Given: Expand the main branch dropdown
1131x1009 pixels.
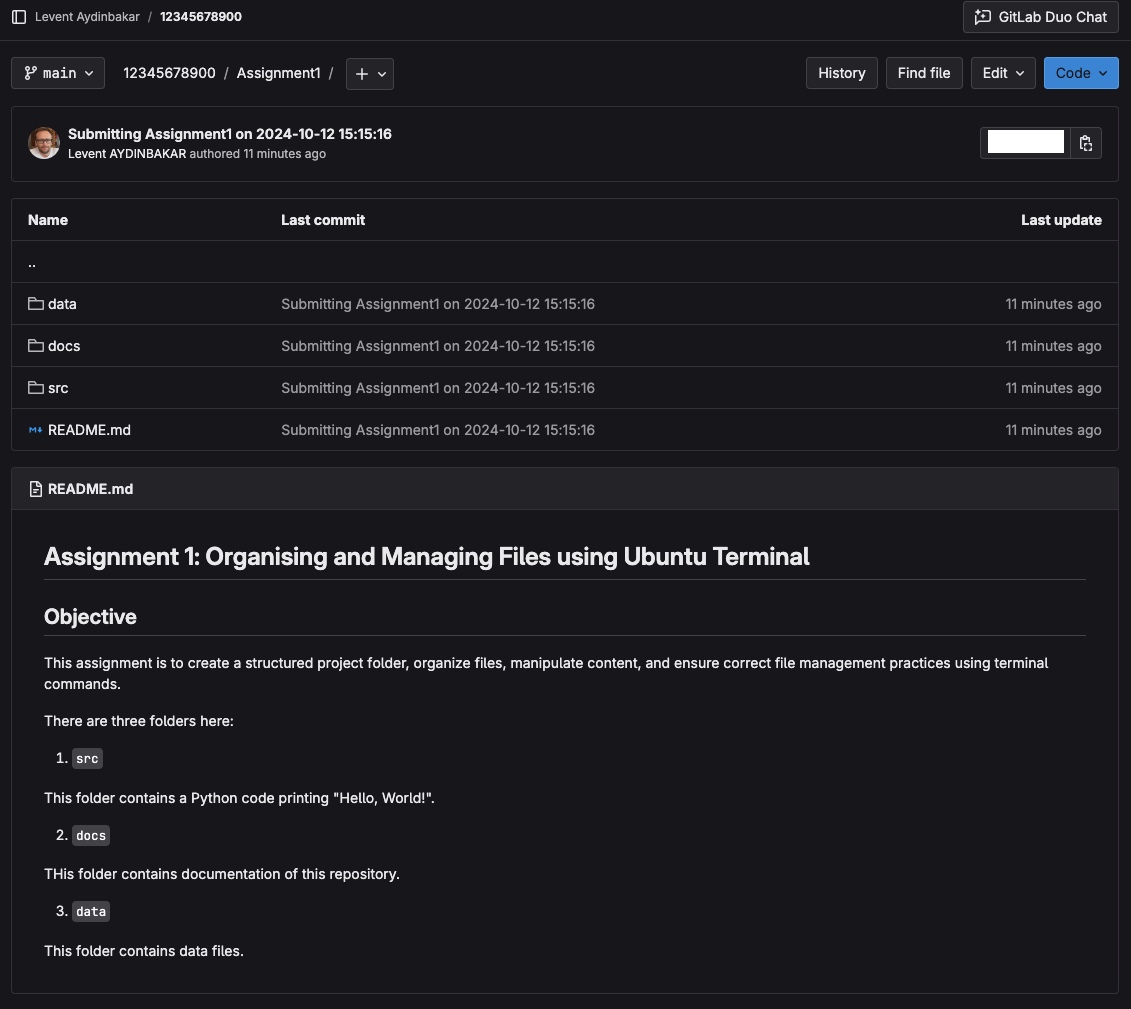Looking at the screenshot, I should 57,72.
